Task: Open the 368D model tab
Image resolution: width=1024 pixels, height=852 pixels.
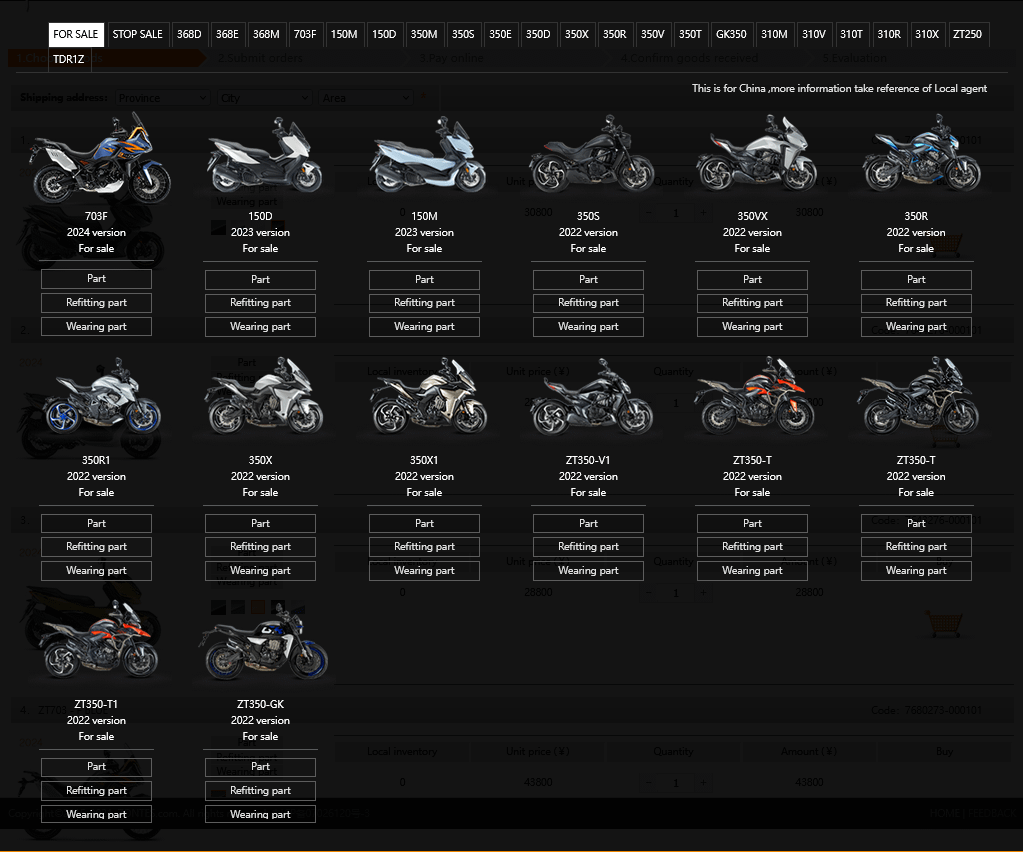Action: (189, 34)
